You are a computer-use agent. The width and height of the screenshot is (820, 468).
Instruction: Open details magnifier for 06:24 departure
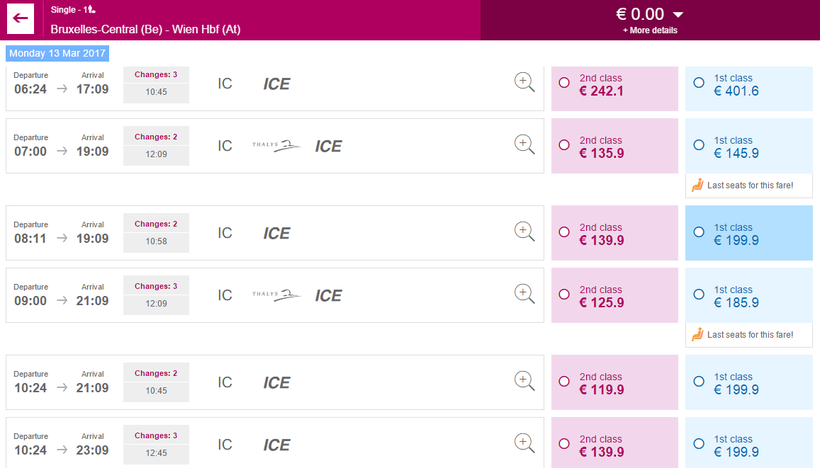(524, 83)
